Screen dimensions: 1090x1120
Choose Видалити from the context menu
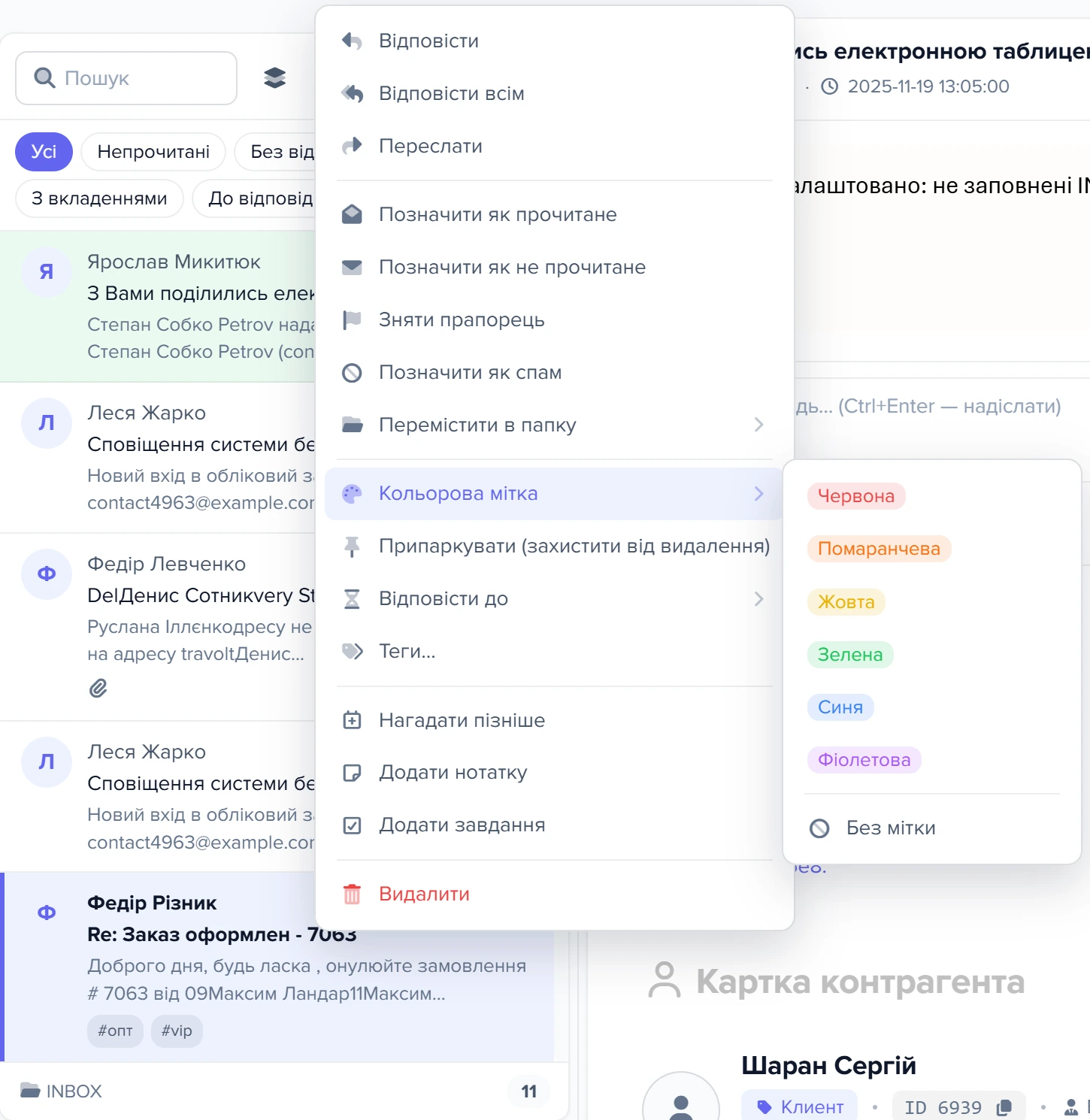555,894
